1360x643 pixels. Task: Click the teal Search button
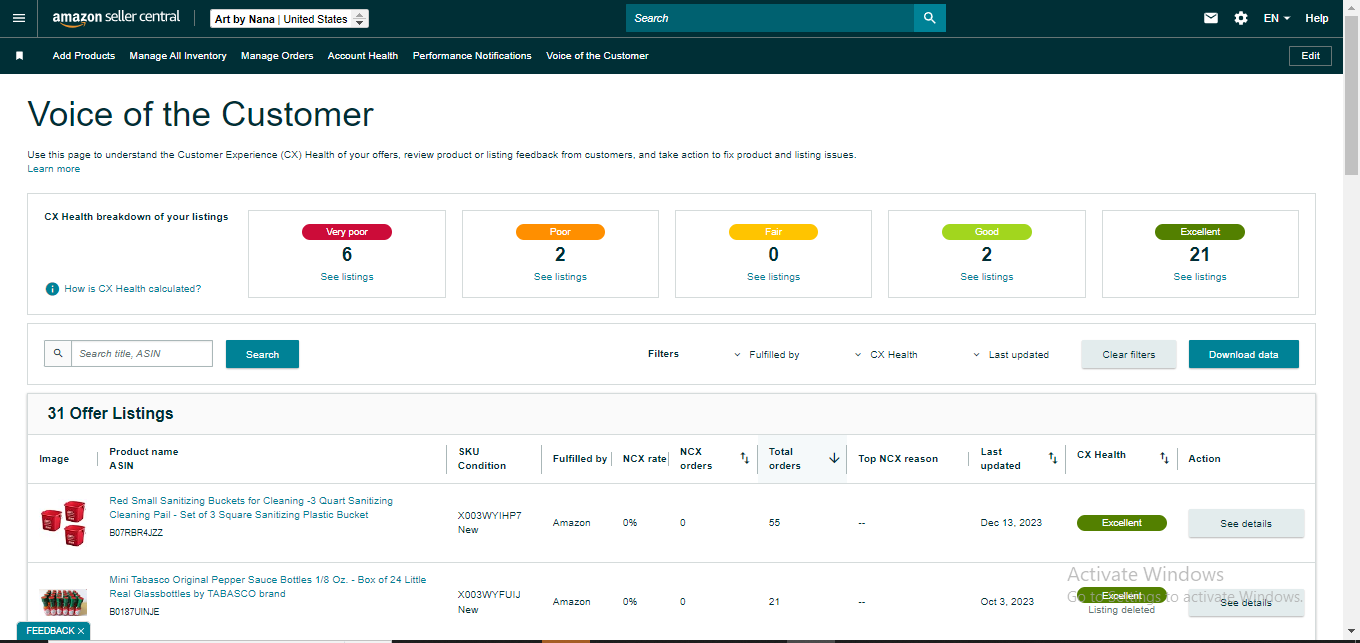point(262,354)
